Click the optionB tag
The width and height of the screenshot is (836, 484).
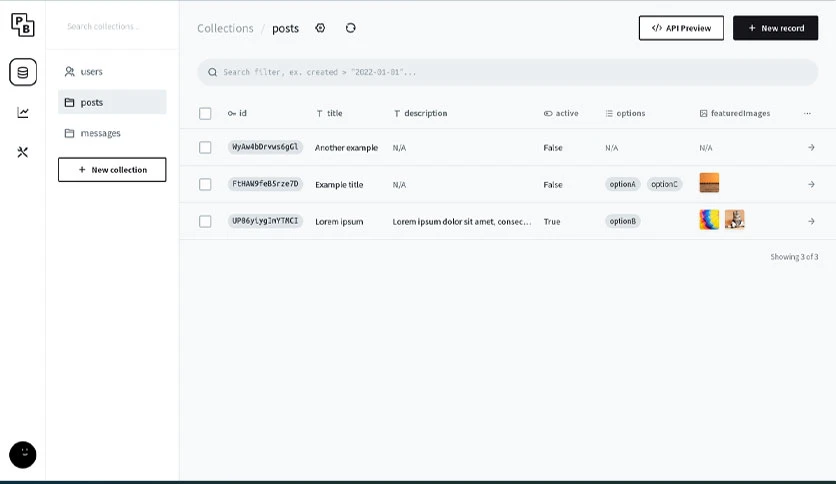pos(623,221)
